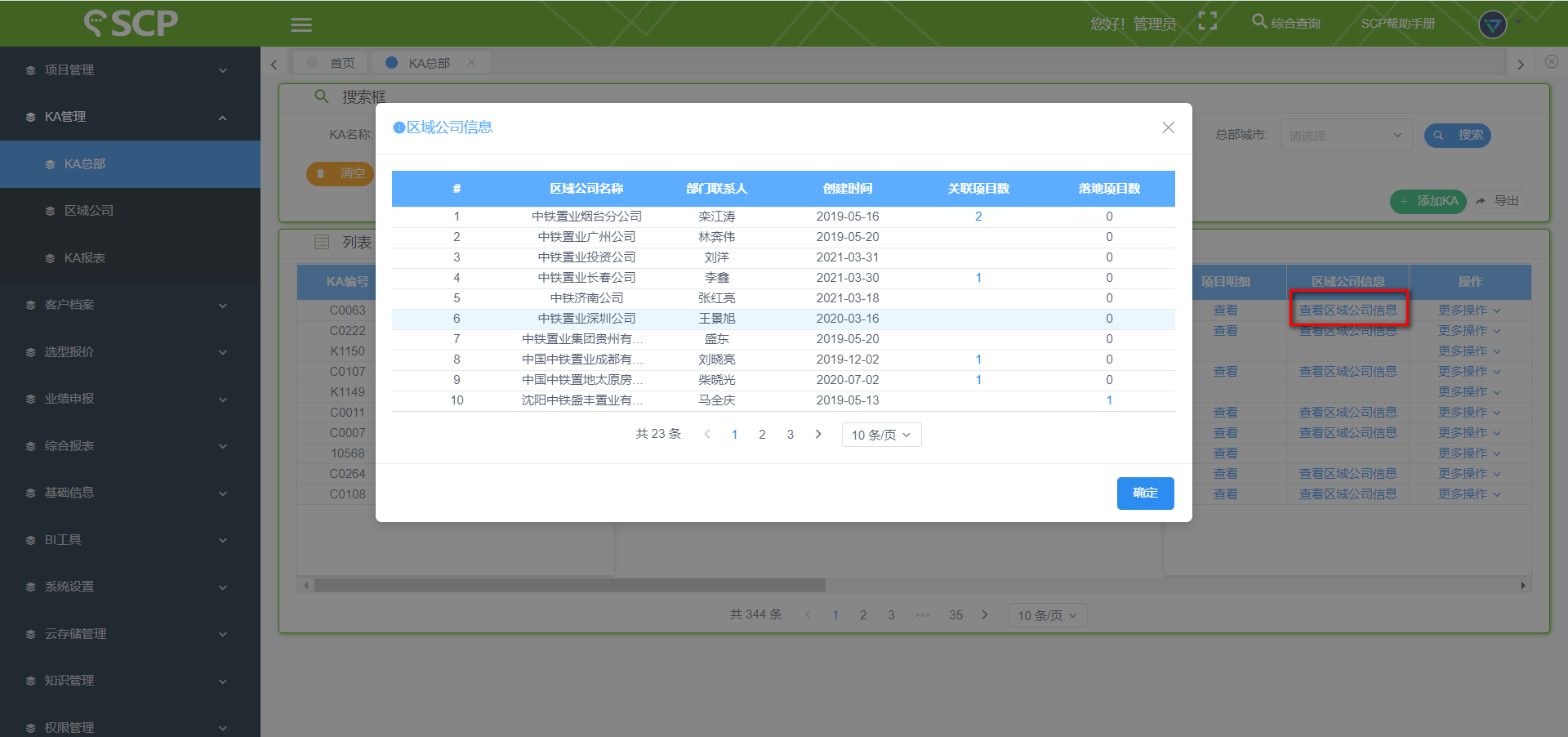This screenshot has height=737, width=1568.
Task: Click the info icon beside 区域公司信息 title
Action: [399, 127]
